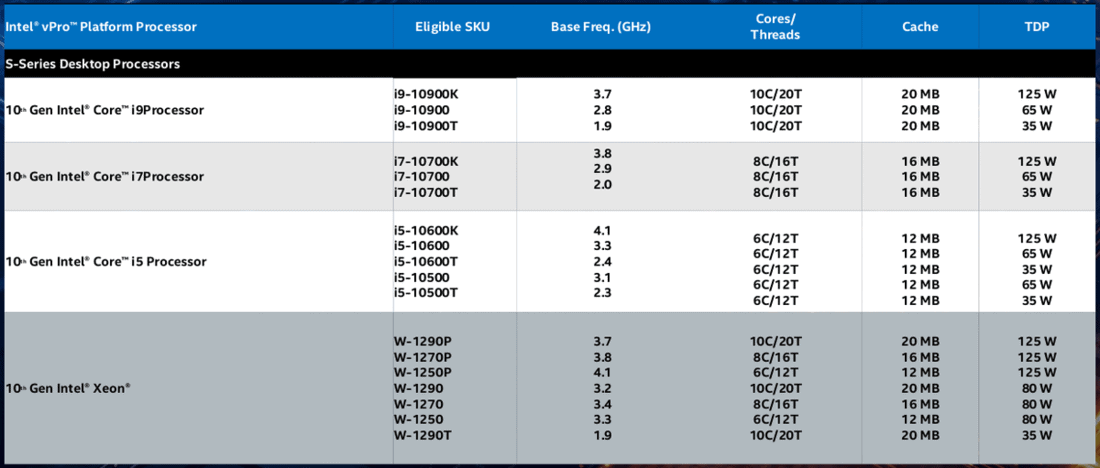Screen dimensions: 1100x468
Task: Click the 12 MB cache for W-1250P
Action: (920, 372)
